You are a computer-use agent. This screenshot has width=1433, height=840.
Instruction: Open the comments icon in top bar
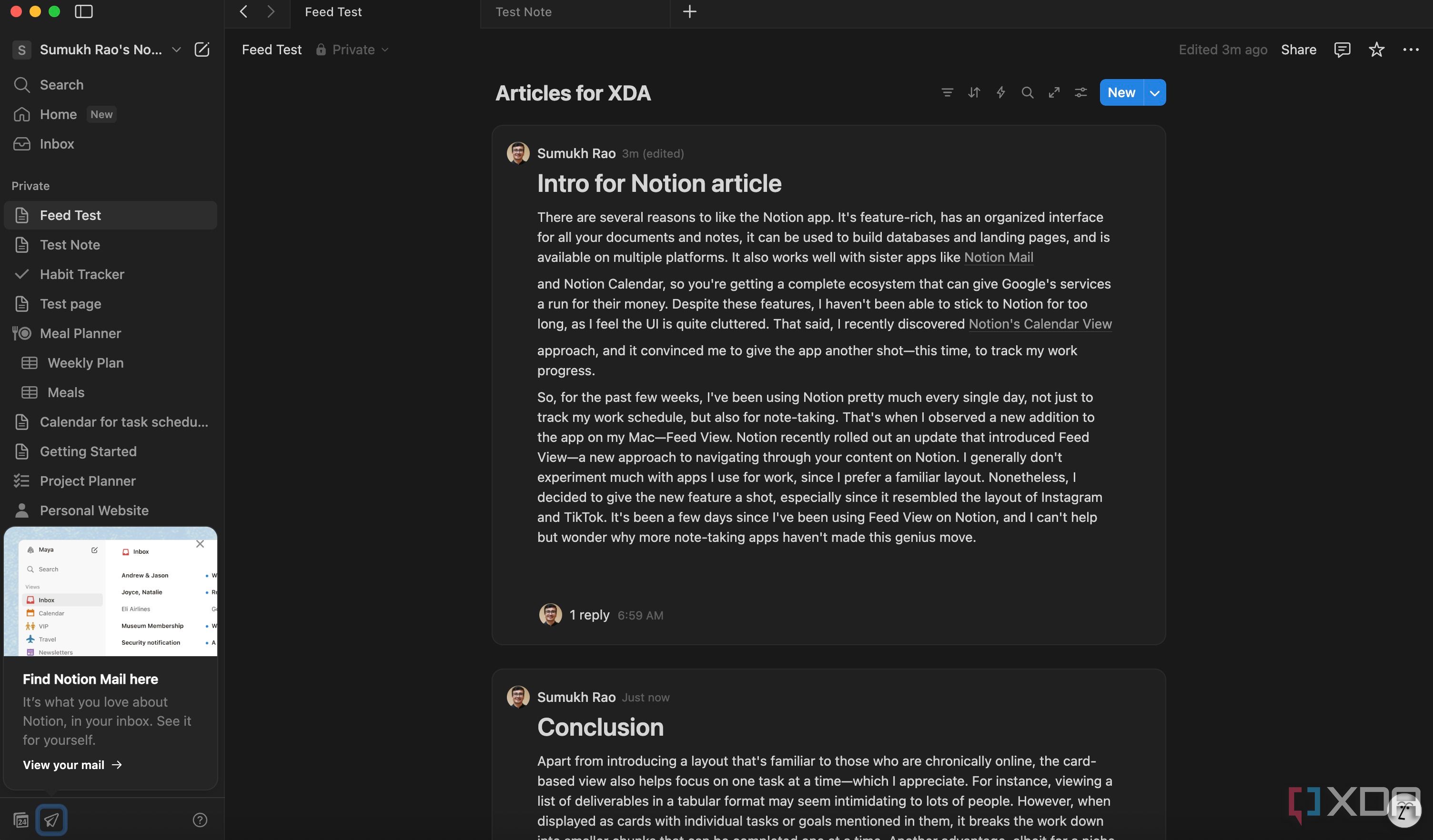1342,50
